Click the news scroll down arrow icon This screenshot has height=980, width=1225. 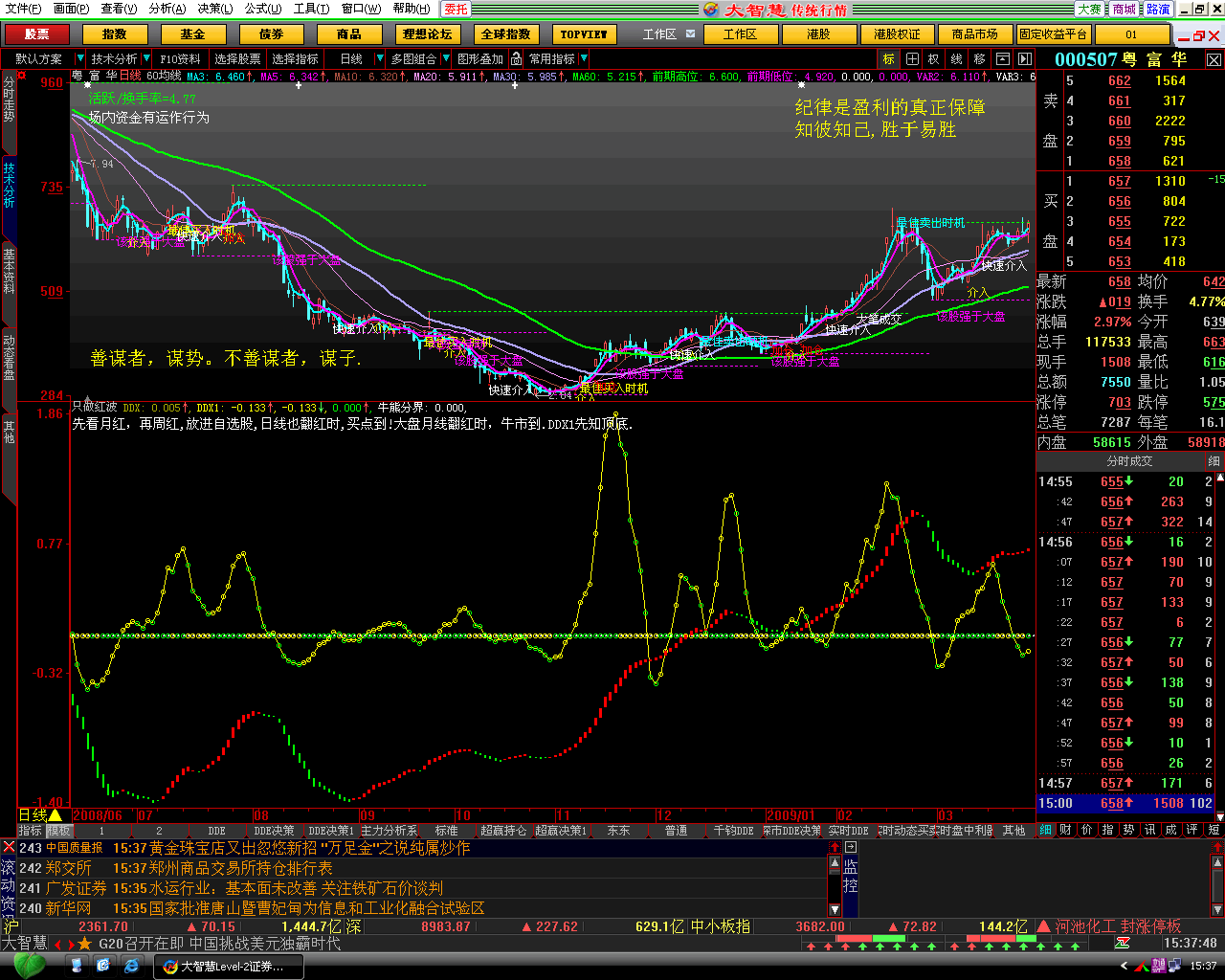834,910
